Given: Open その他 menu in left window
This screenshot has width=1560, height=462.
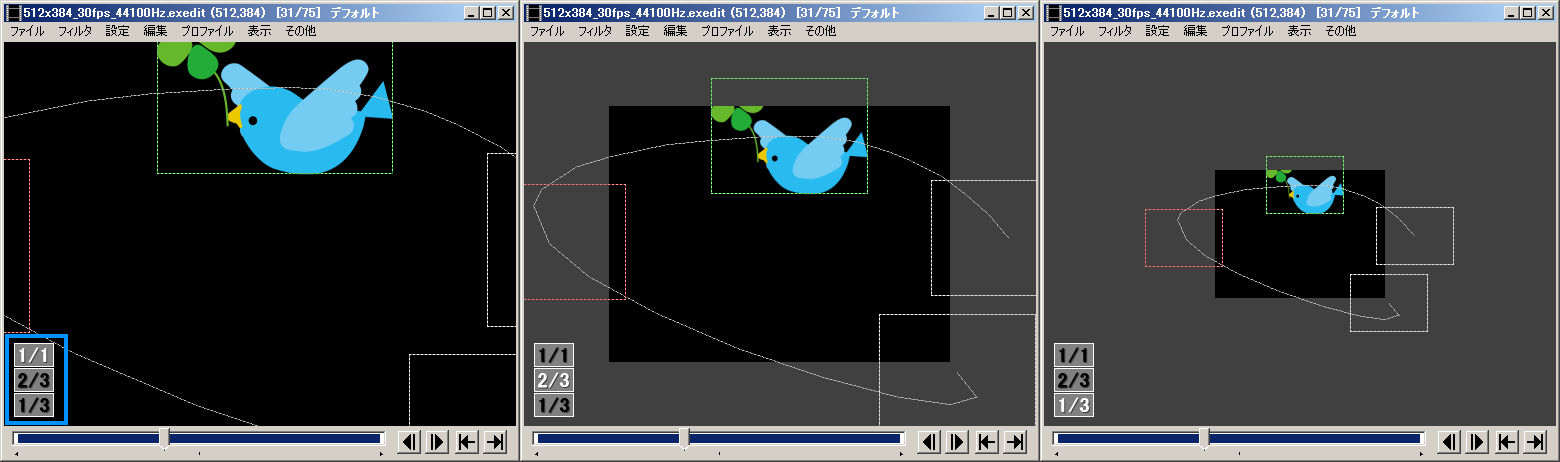Looking at the screenshot, I should tap(301, 31).
